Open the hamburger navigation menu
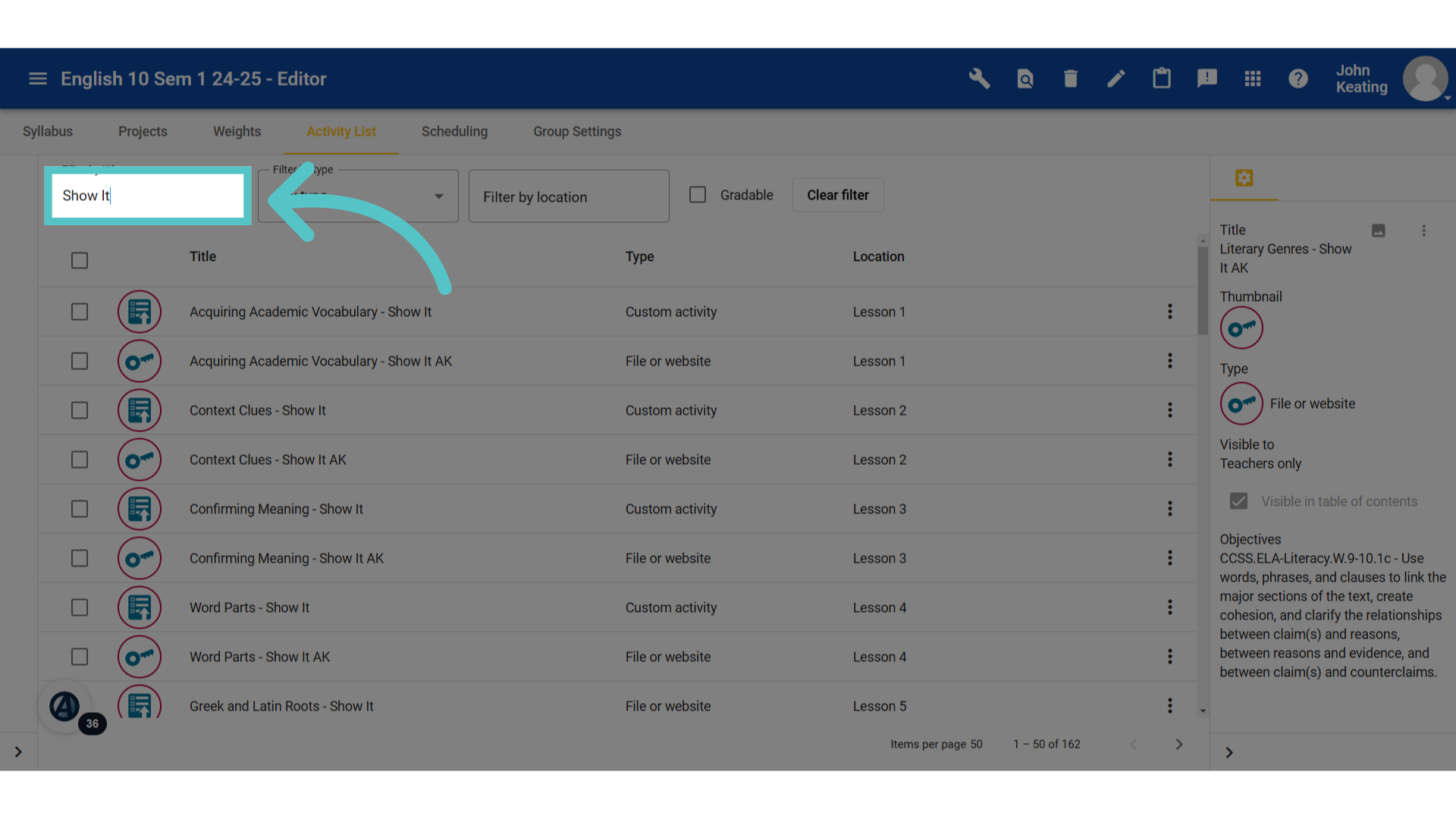This screenshot has width=1456, height=819. pos(38,78)
